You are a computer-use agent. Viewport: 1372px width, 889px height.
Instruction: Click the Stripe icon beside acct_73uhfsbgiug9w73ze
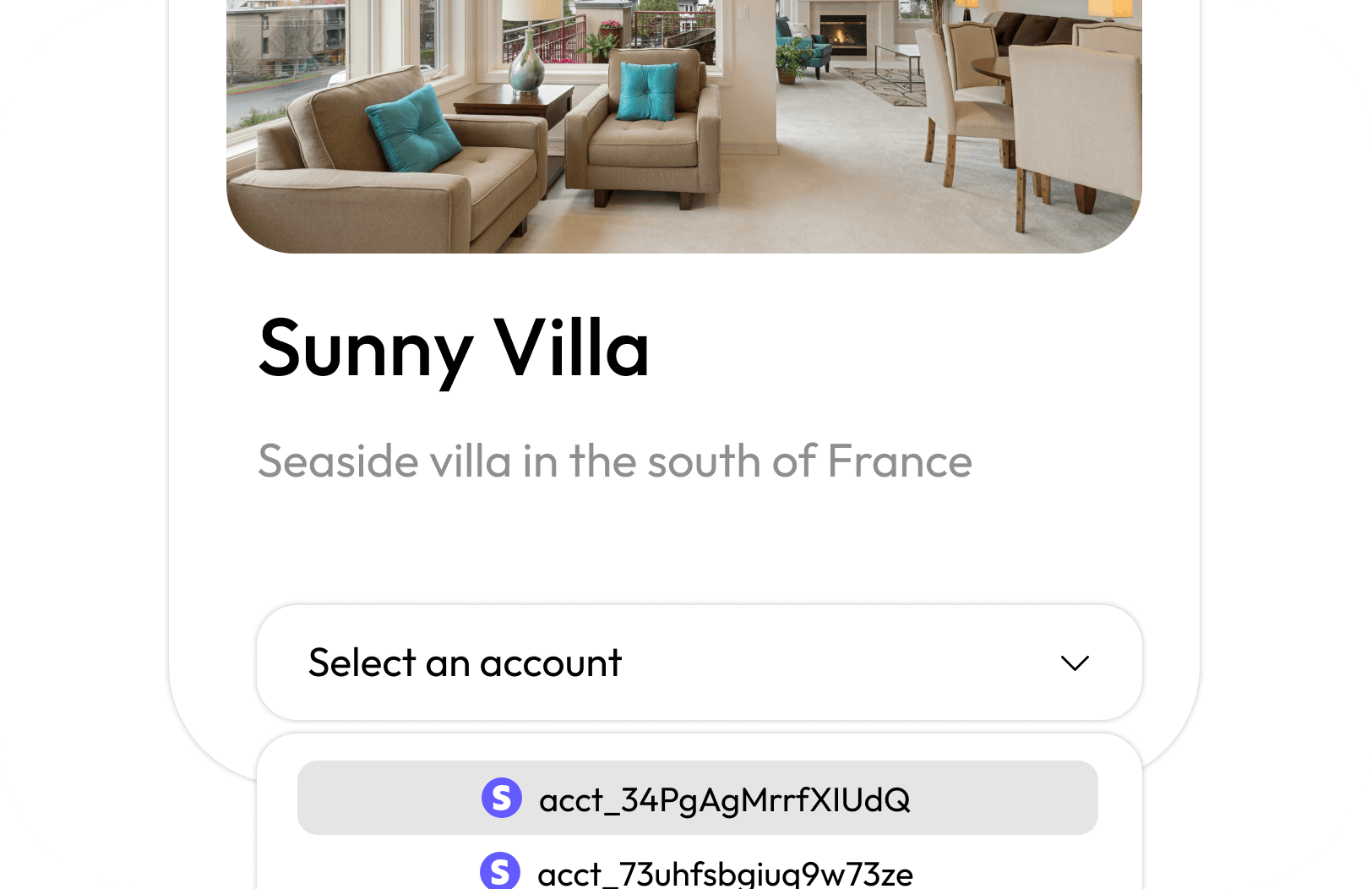(x=499, y=871)
